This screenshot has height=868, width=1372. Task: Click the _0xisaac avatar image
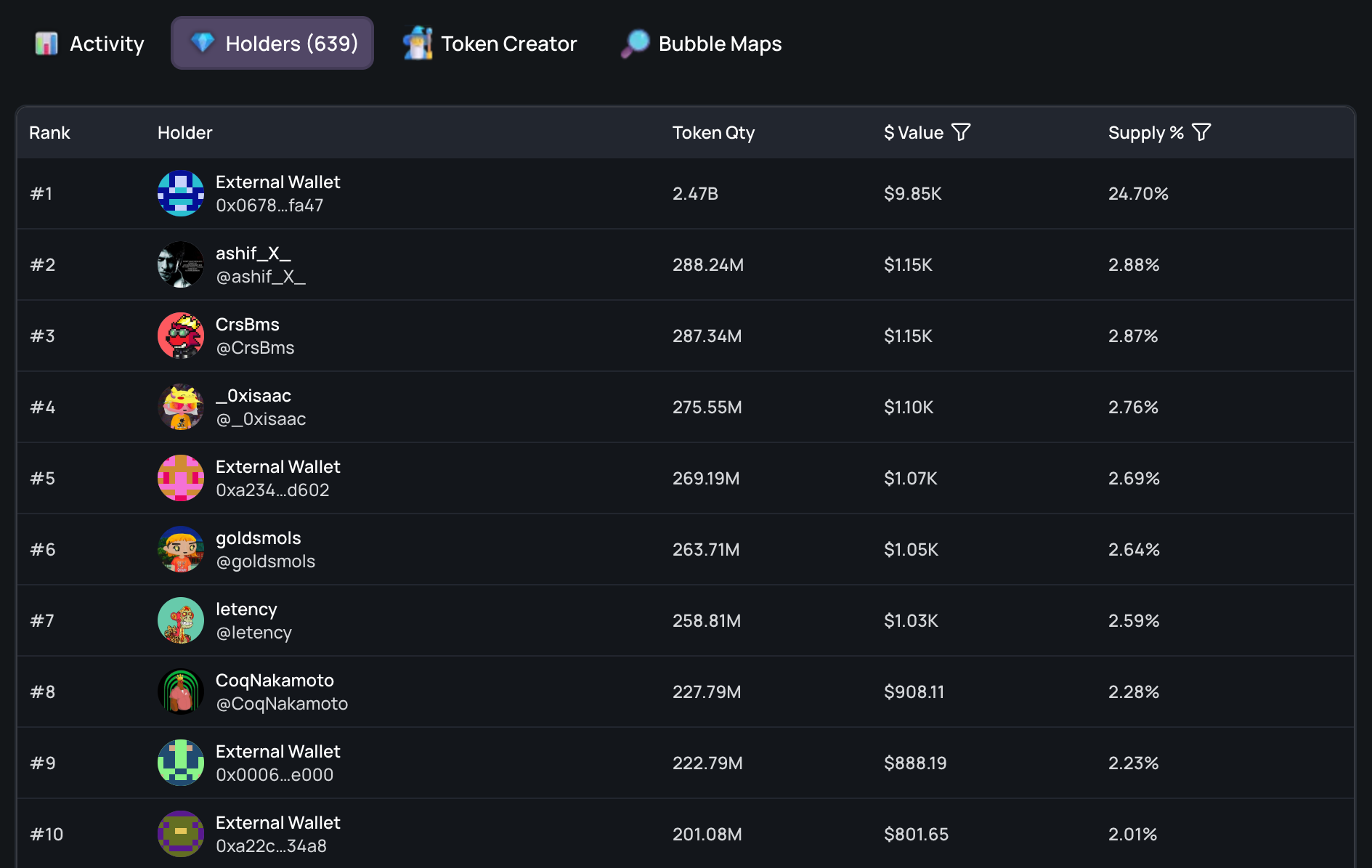pos(181,407)
